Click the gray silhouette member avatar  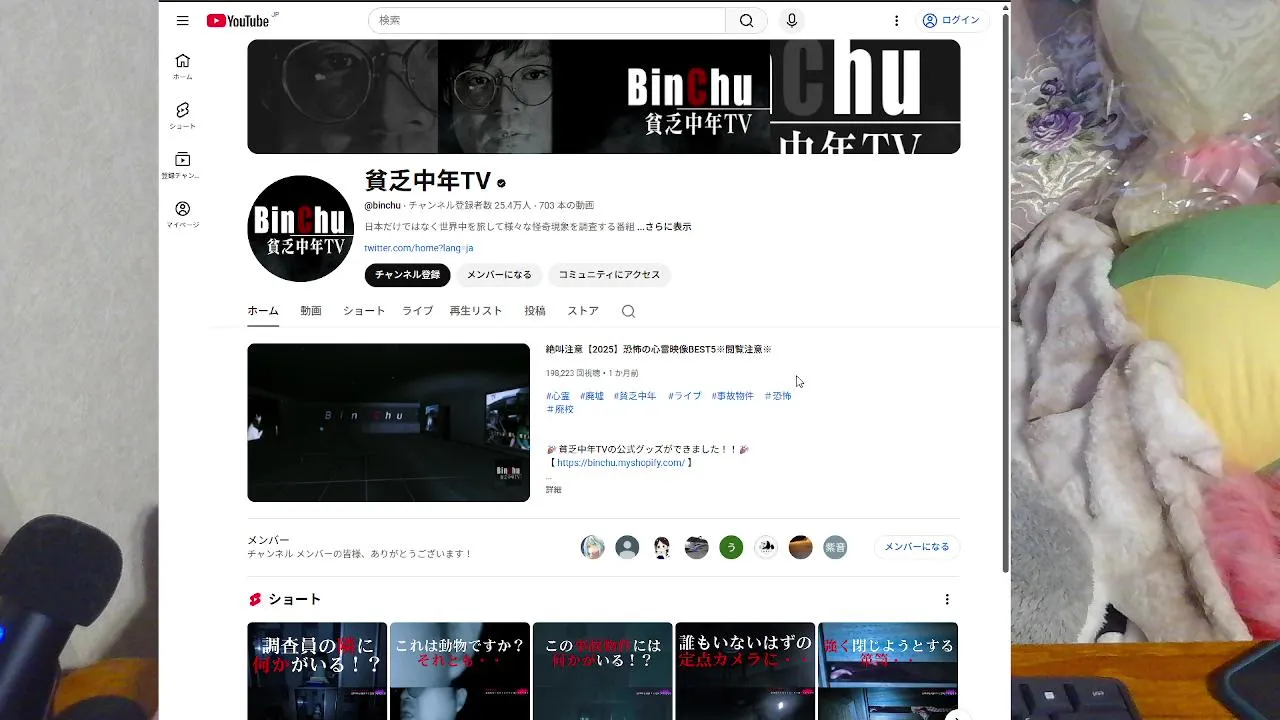point(627,547)
